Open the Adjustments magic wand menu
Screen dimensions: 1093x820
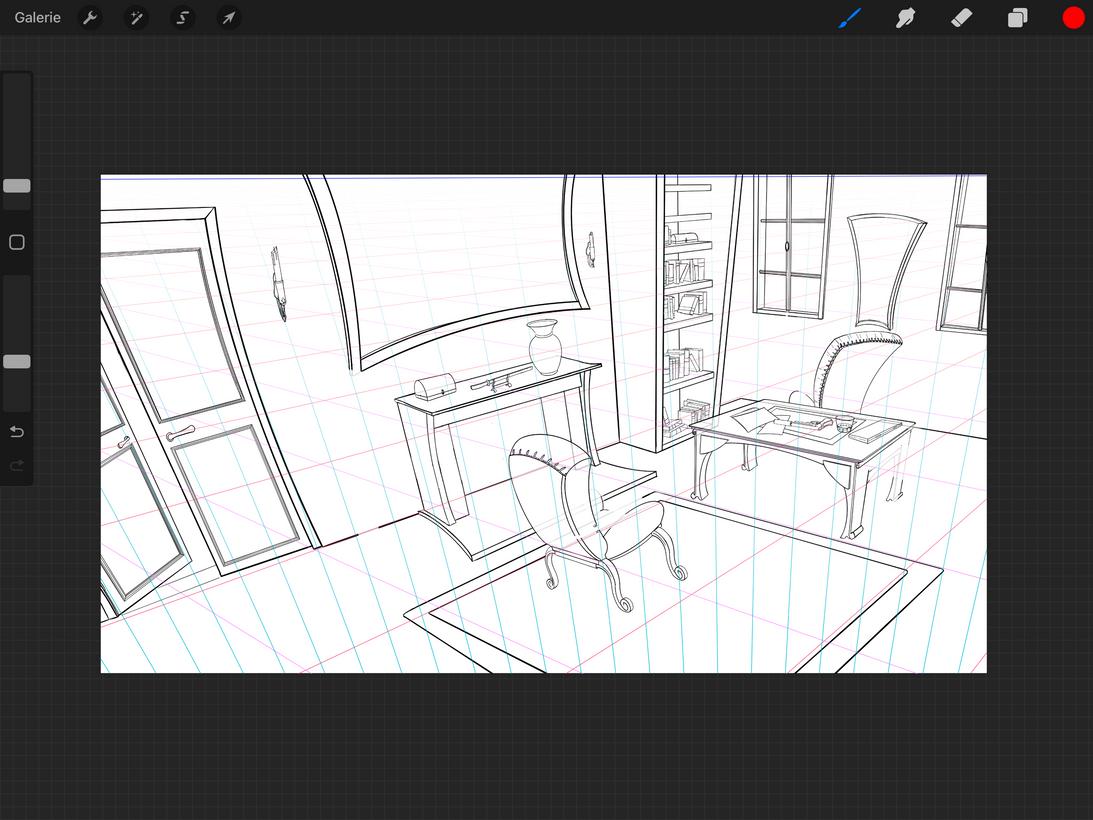tap(137, 17)
